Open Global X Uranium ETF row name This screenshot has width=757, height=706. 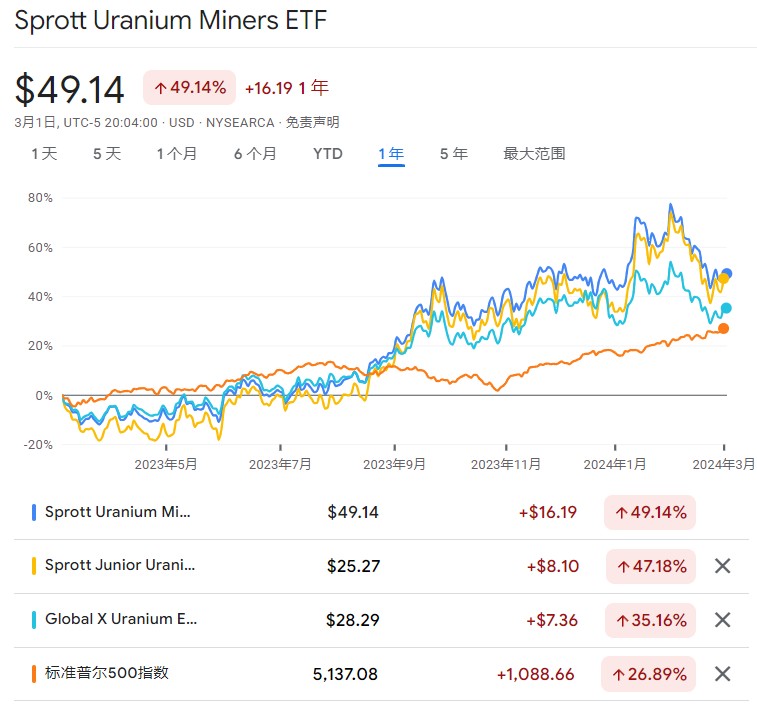(x=121, y=620)
